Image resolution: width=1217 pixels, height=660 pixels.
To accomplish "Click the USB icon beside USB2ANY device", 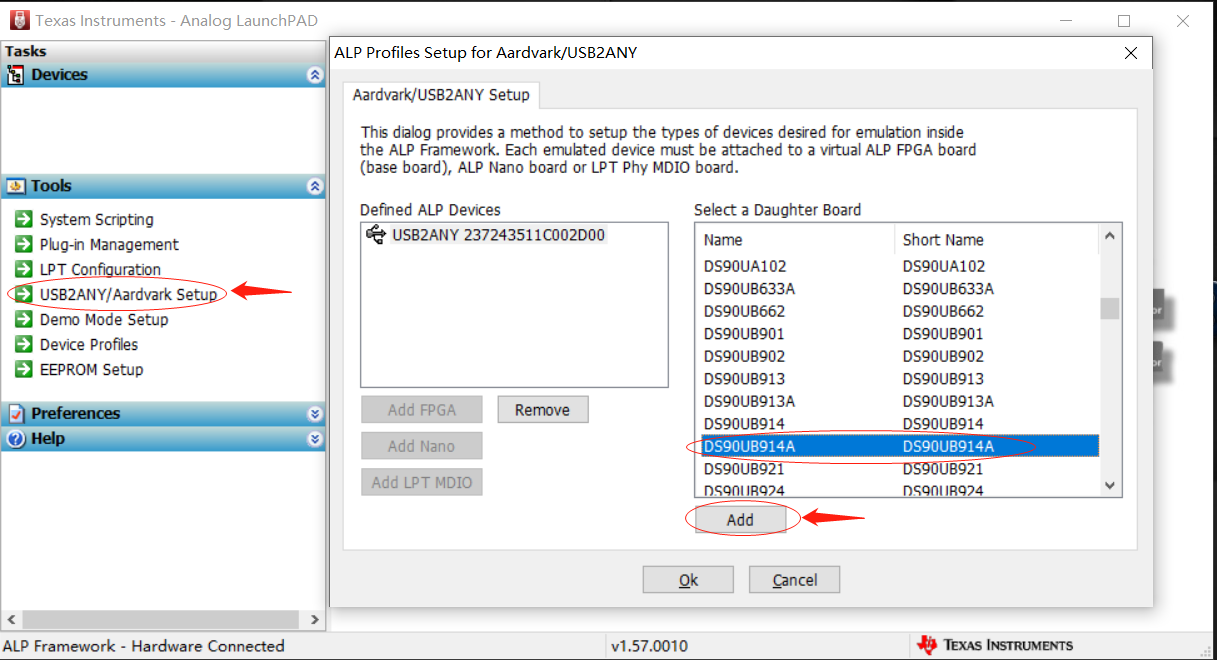I will (x=376, y=235).
